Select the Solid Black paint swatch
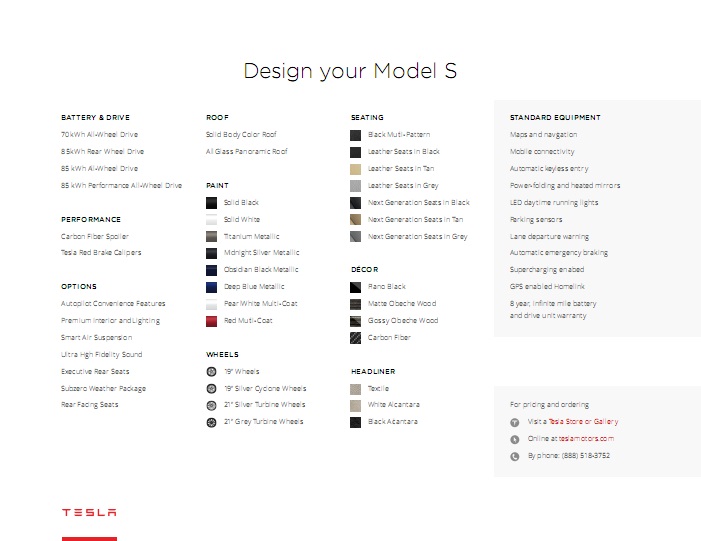The height and width of the screenshot is (541, 701). 211,203
